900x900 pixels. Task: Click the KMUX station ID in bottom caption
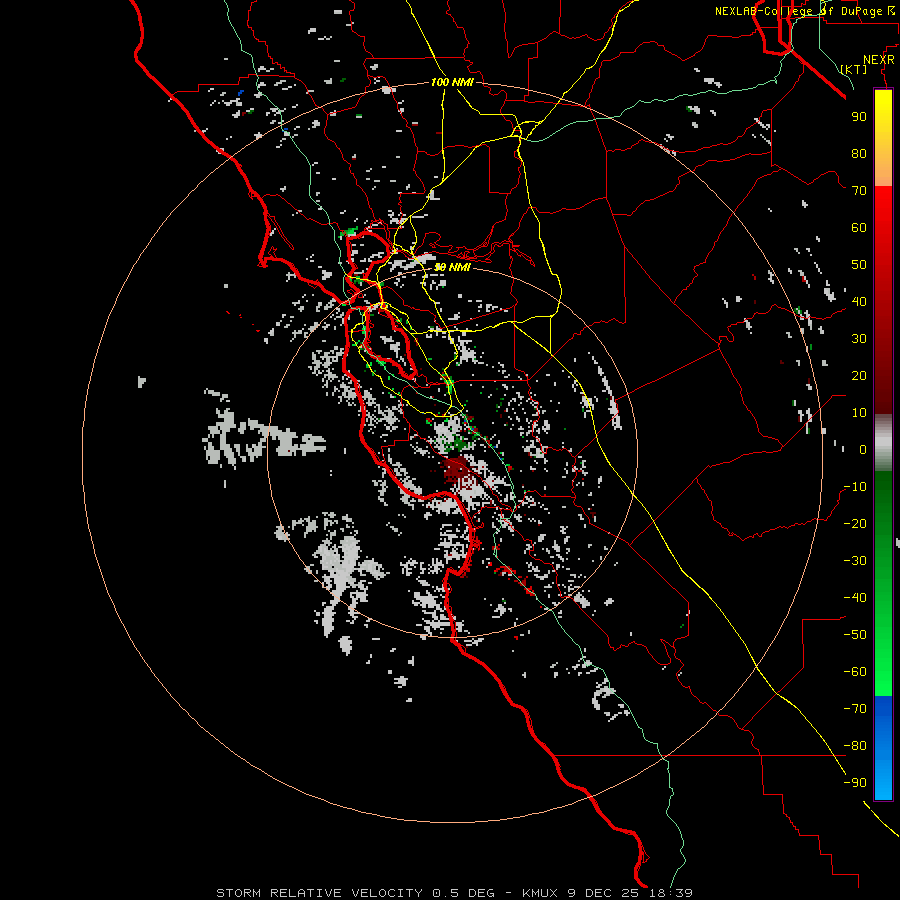[x=540, y=893]
